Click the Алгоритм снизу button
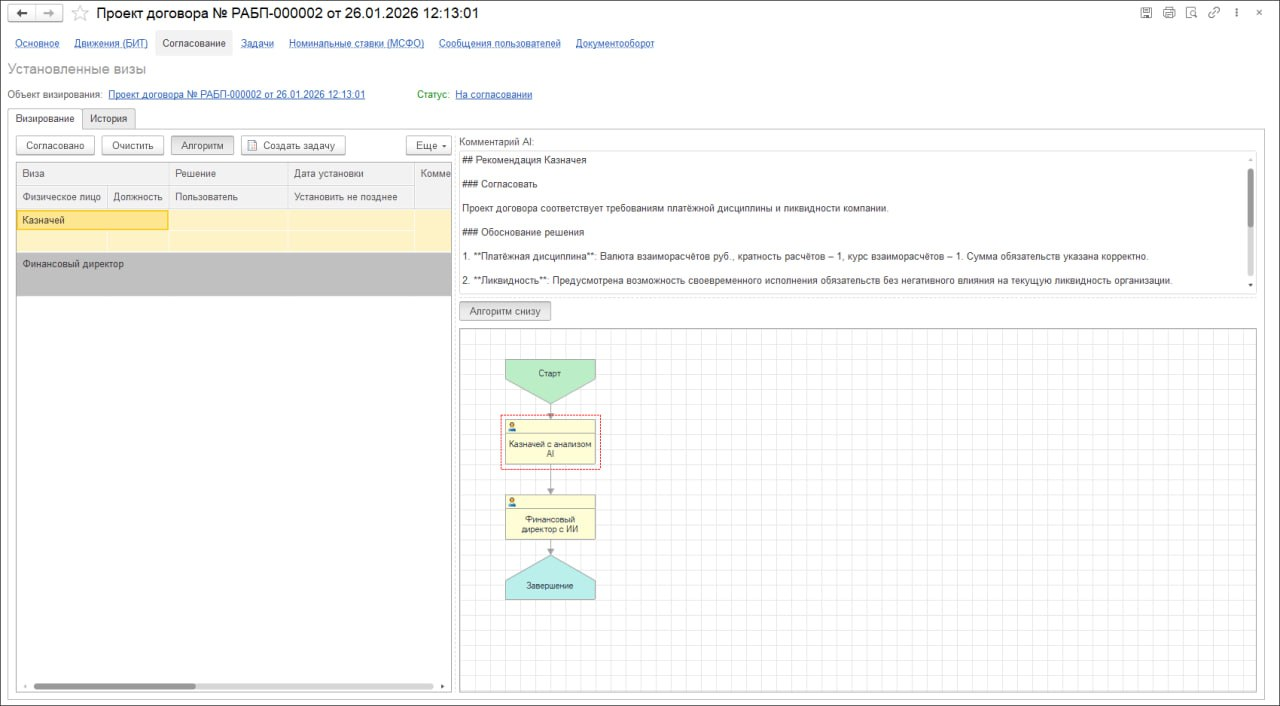The image size is (1280, 706). point(505,311)
